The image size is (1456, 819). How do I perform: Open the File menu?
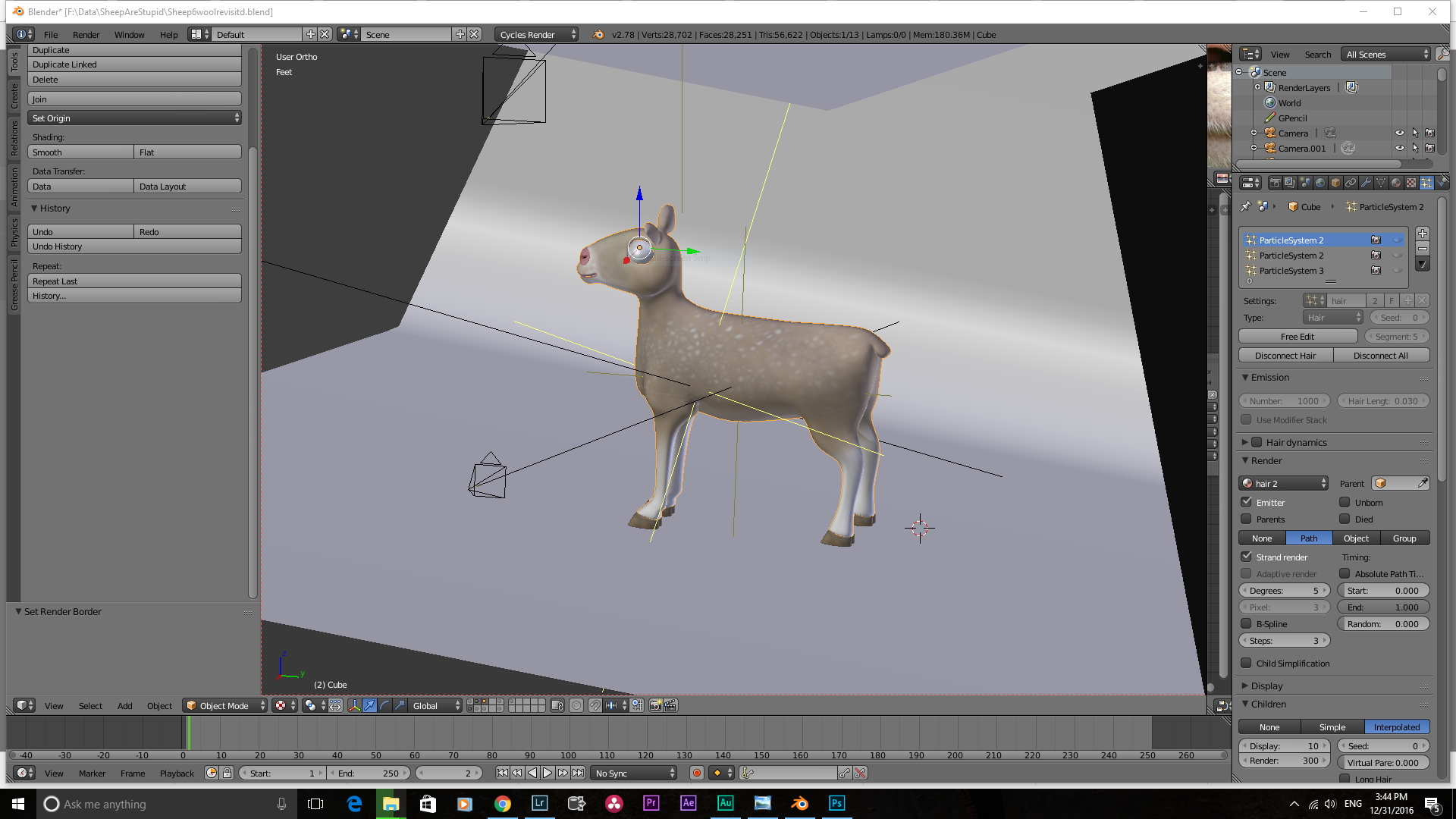pos(51,34)
